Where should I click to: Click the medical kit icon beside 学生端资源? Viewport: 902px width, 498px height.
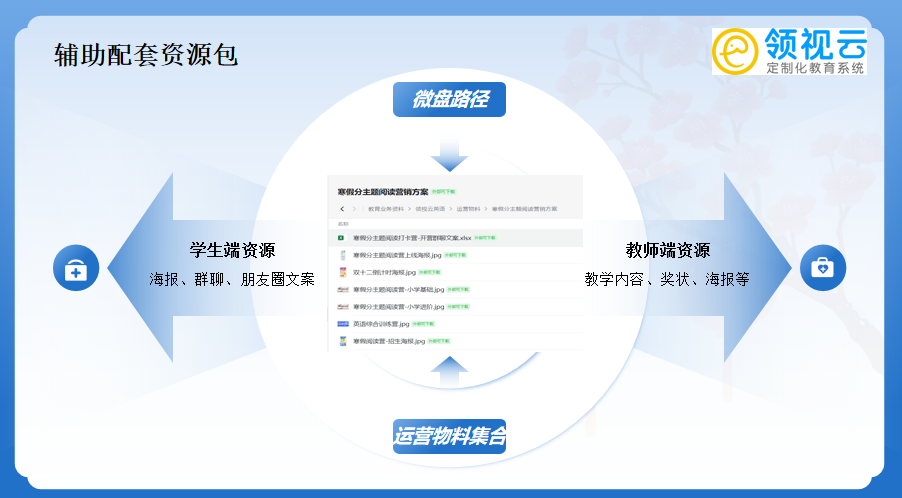point(76,268)
